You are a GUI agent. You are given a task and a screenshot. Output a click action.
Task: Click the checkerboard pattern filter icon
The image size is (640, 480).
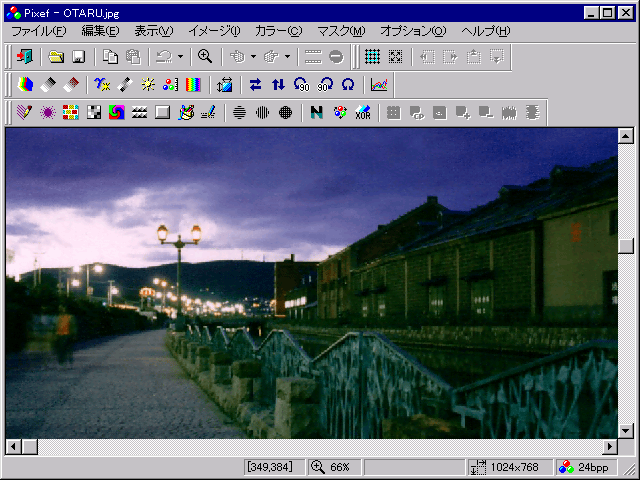pyautogui.click(x=94, y=112)
